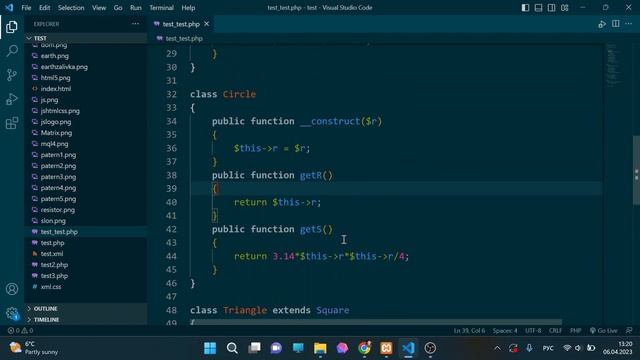
Task: Click the Go Live status bar button
Action: point(603,331)
